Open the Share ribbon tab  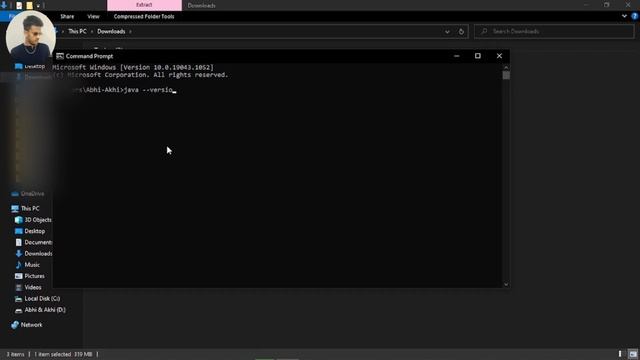click(67, 17)
